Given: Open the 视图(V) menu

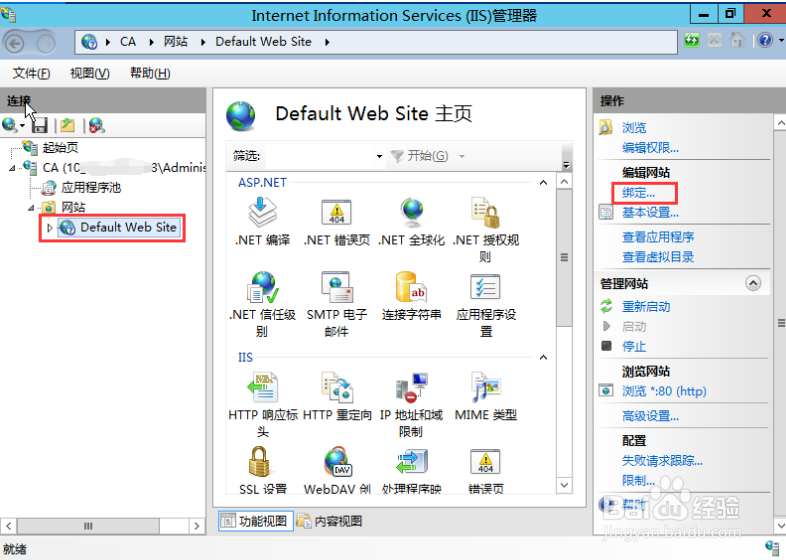Looking at the screenshot, I should coord(90,74).
